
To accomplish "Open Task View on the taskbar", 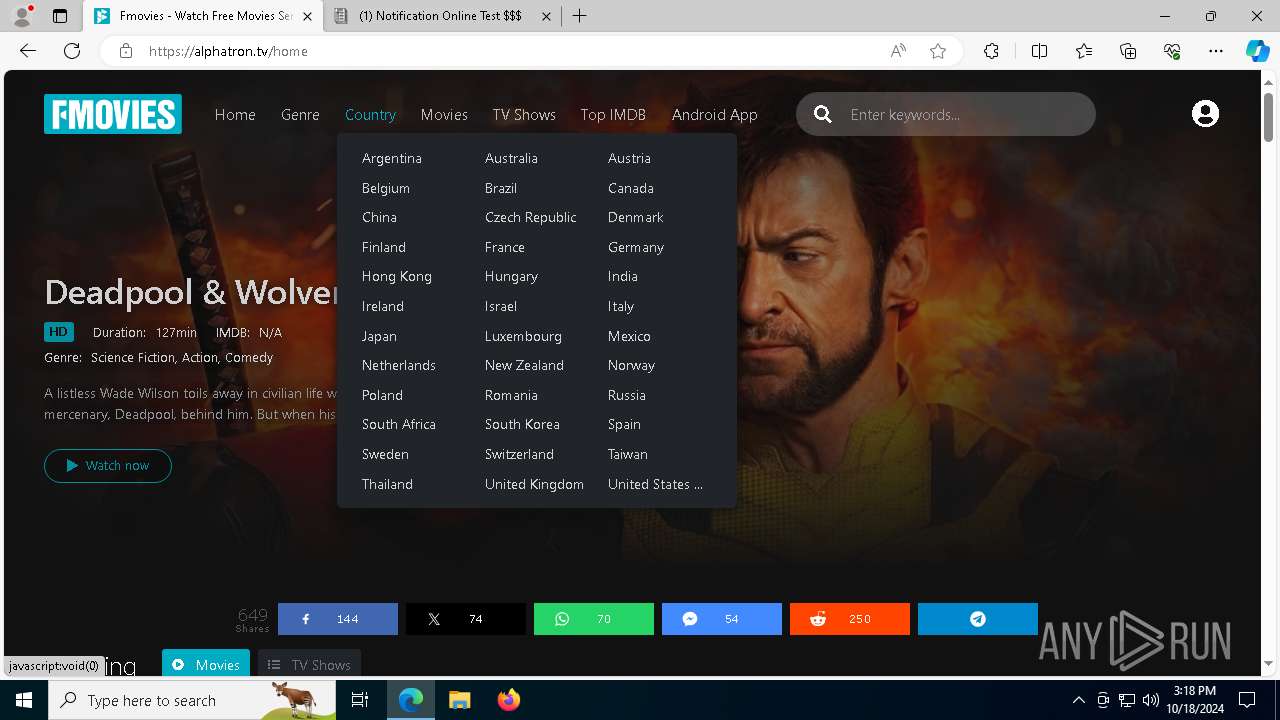I will (360, 700).
